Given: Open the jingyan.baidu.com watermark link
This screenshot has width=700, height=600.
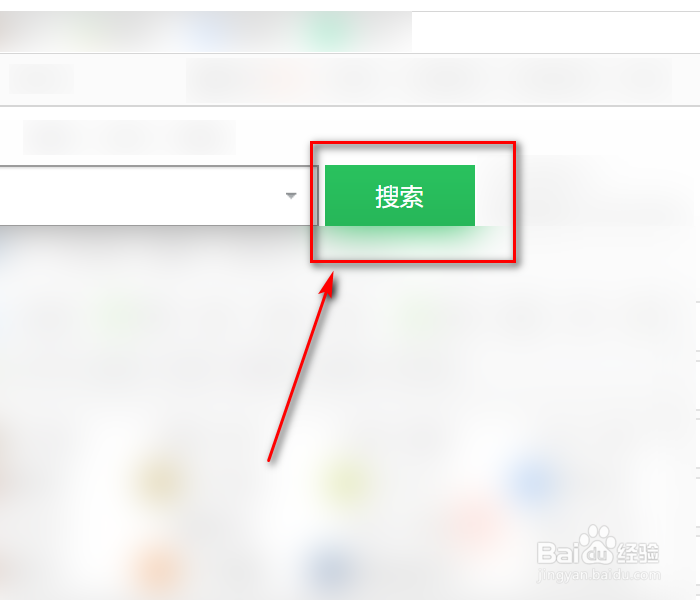Looking at the screenshot, I should tap(598, 575).
